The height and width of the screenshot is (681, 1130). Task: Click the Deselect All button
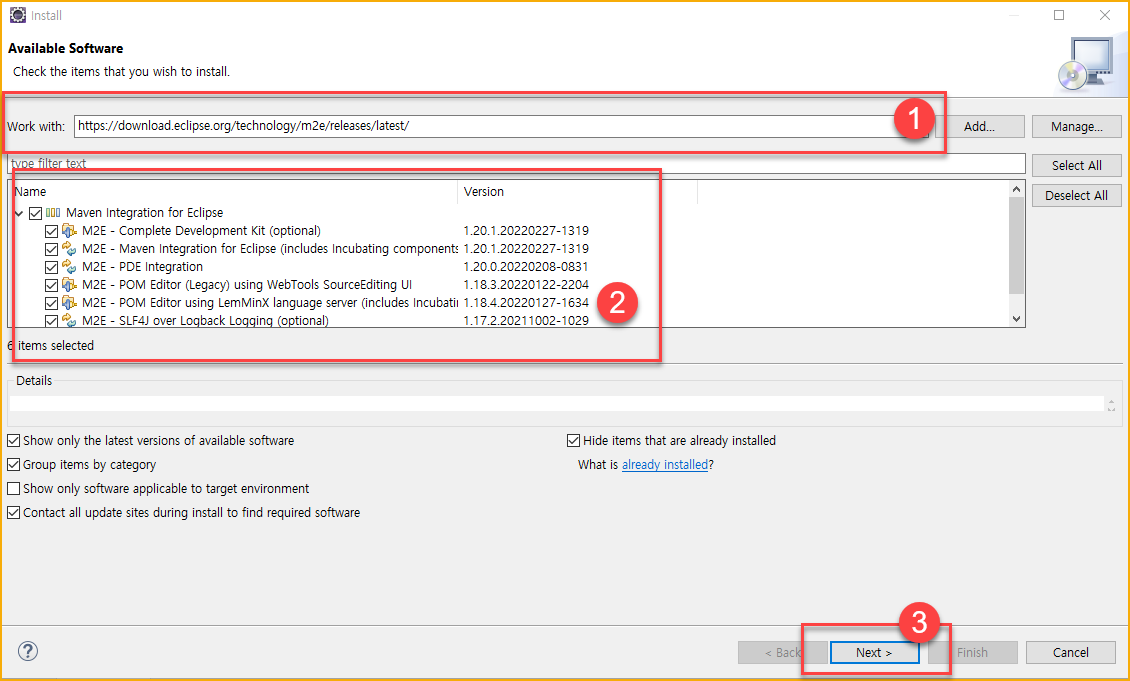pos(1077,196)
